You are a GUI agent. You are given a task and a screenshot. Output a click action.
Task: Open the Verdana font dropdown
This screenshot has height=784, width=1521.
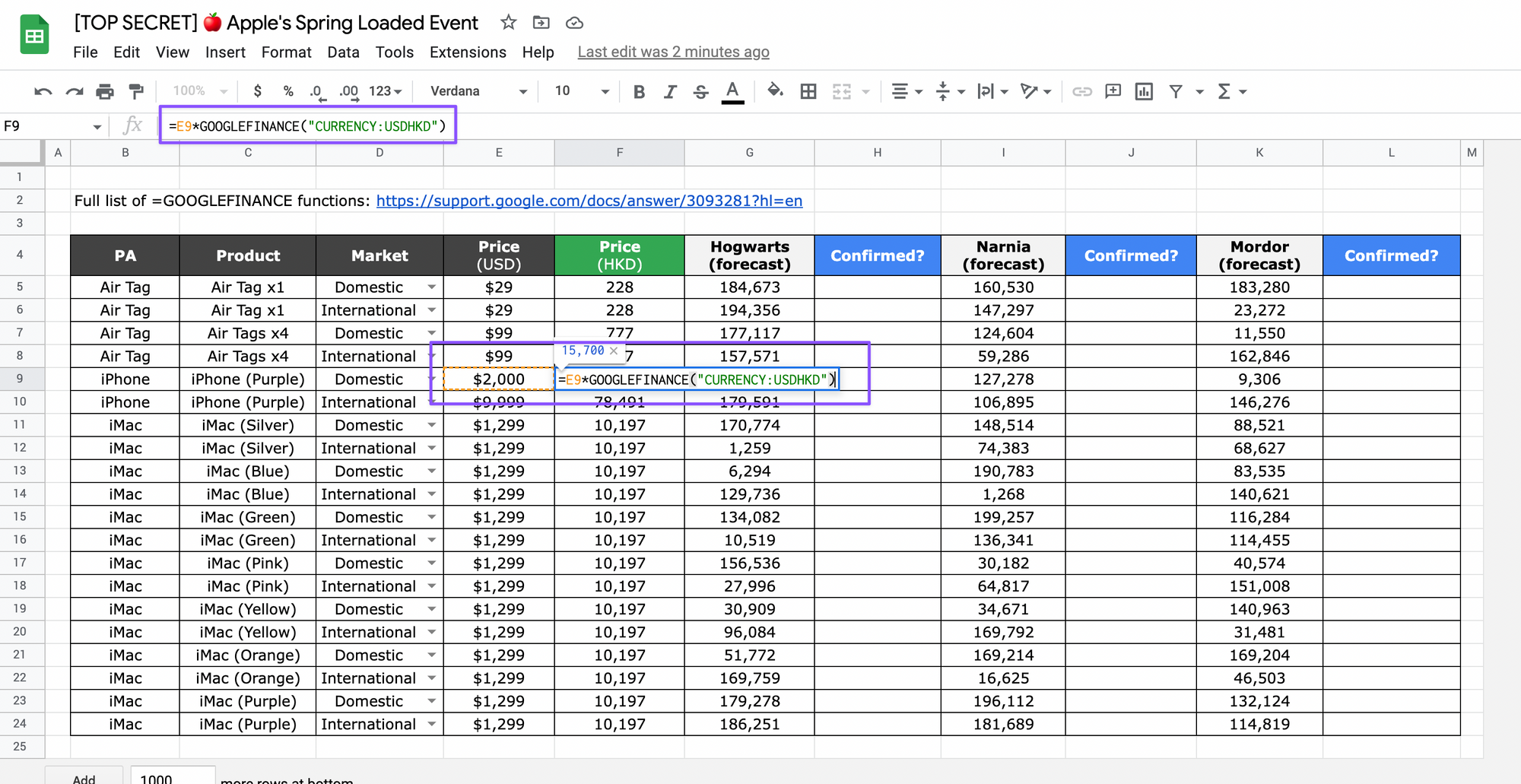click(x=478, y=91)
